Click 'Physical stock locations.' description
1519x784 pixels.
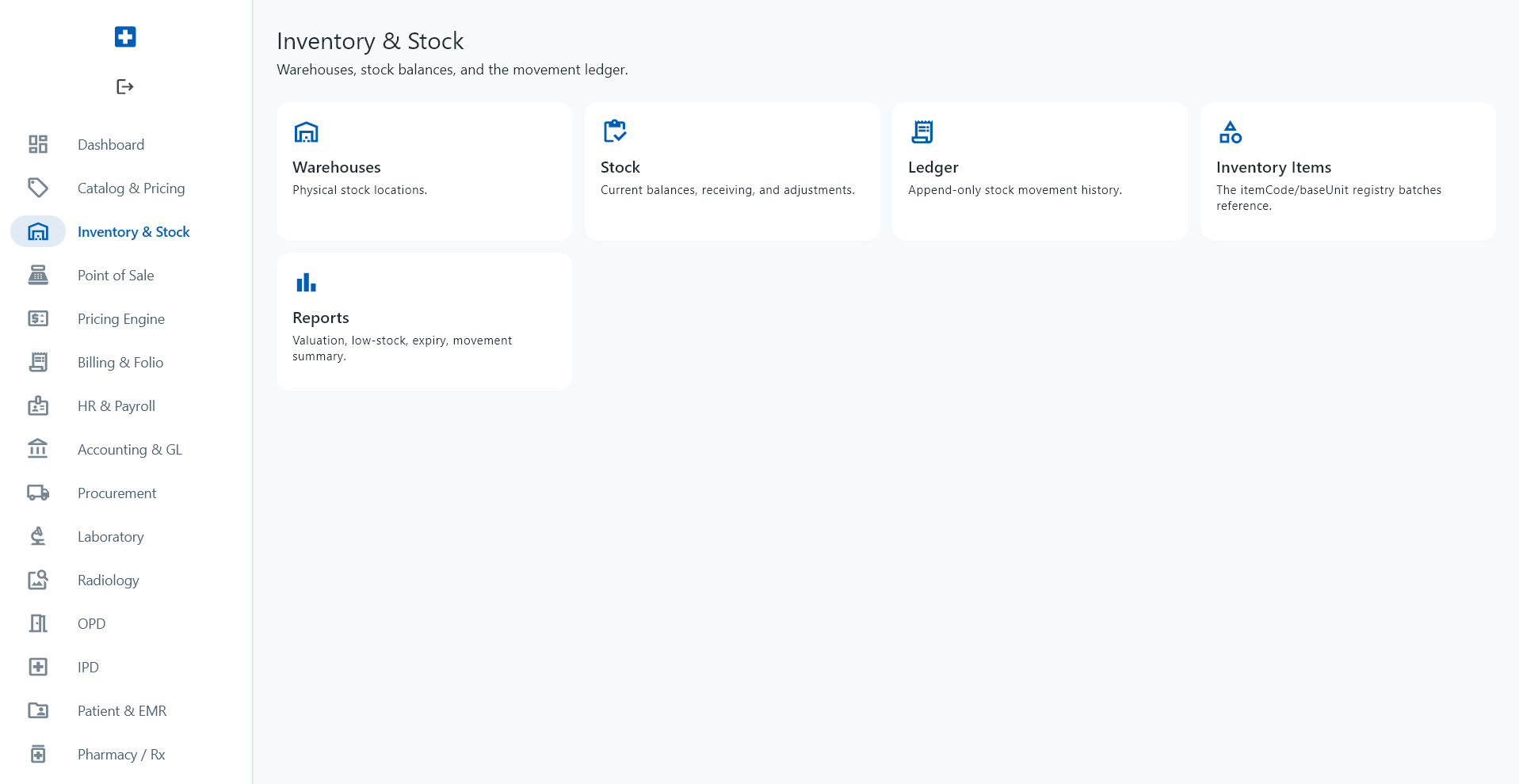pyautogui.click(x=360, y=190)
